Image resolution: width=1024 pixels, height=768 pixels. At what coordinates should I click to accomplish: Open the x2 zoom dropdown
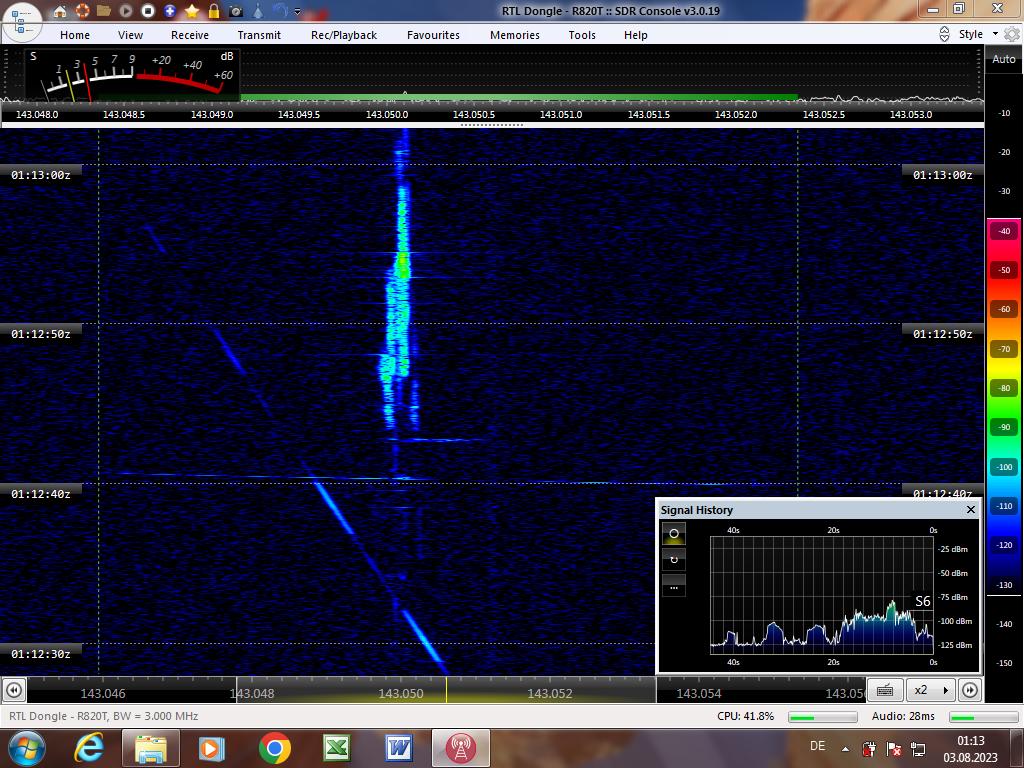(931, 690)
